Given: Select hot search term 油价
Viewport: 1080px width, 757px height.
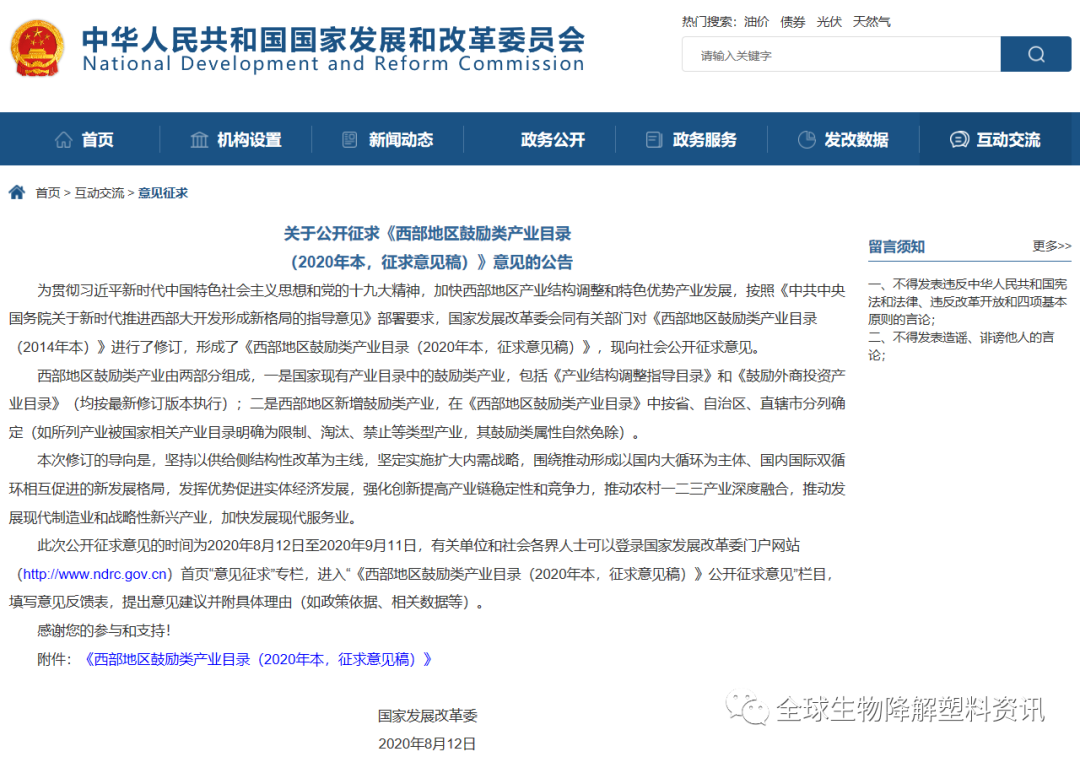Looking at the screenshot, I should pos(757,21).
